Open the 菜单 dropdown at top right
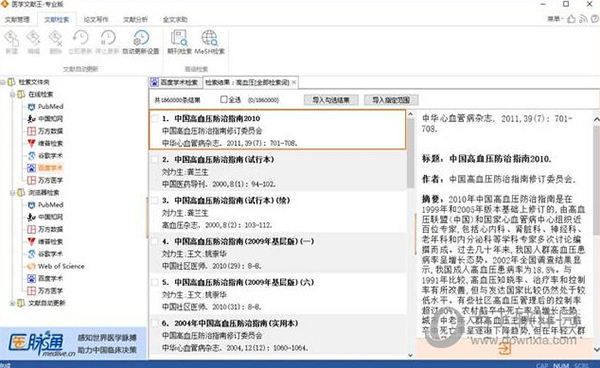This screenshot has height=368, width=600. [x=554, y=19]
